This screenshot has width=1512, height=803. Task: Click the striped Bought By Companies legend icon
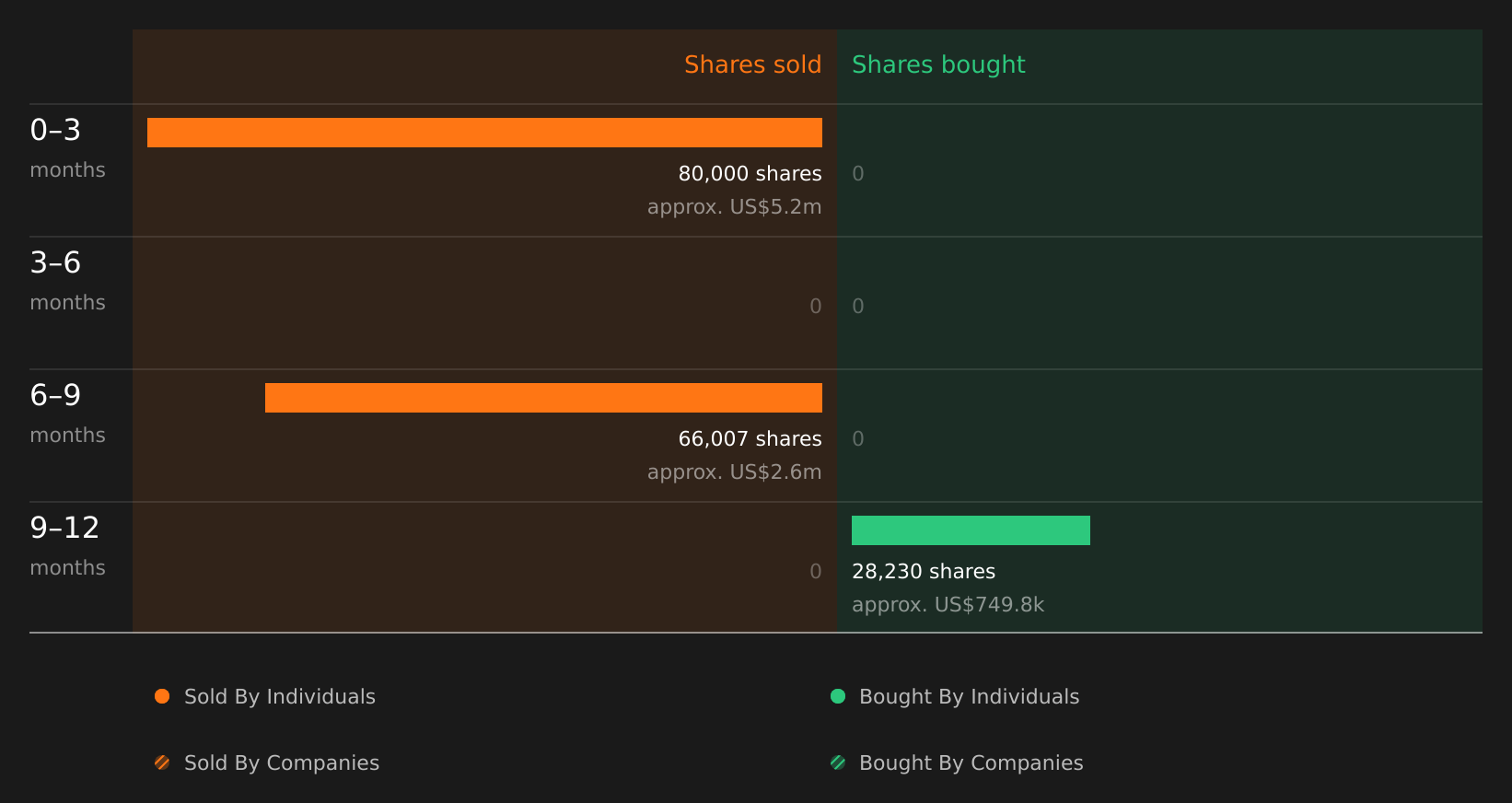(x=838, y=762)
